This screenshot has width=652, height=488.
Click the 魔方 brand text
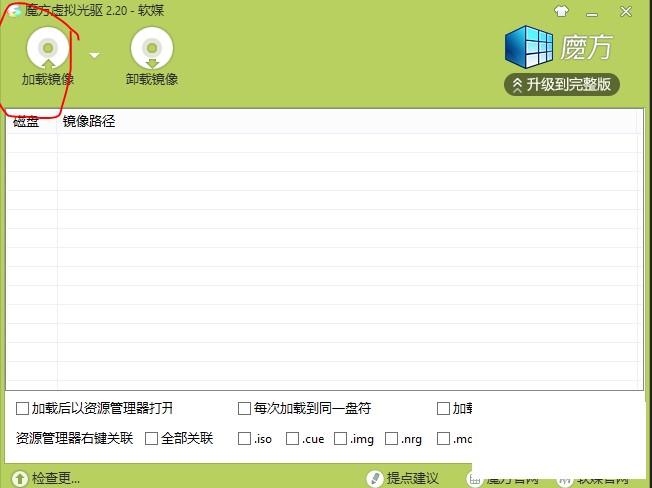point(586,47)
